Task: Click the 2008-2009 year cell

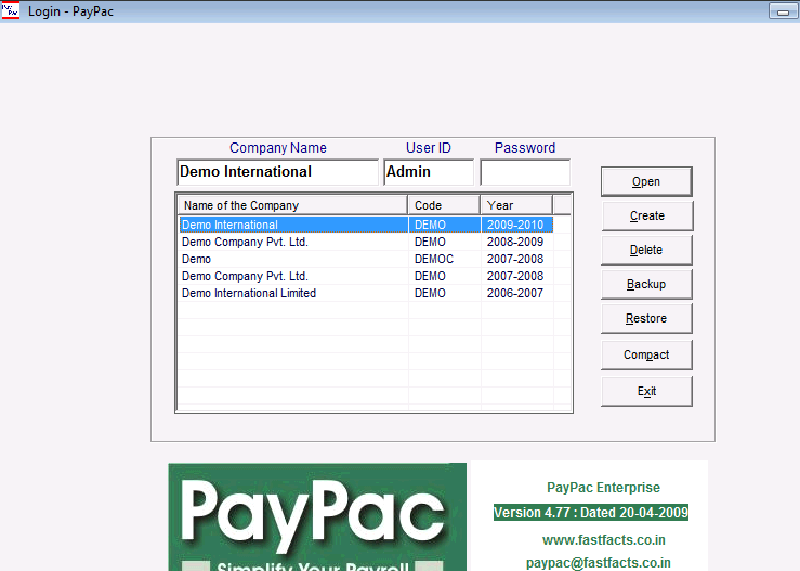Action: coord(515,242)
